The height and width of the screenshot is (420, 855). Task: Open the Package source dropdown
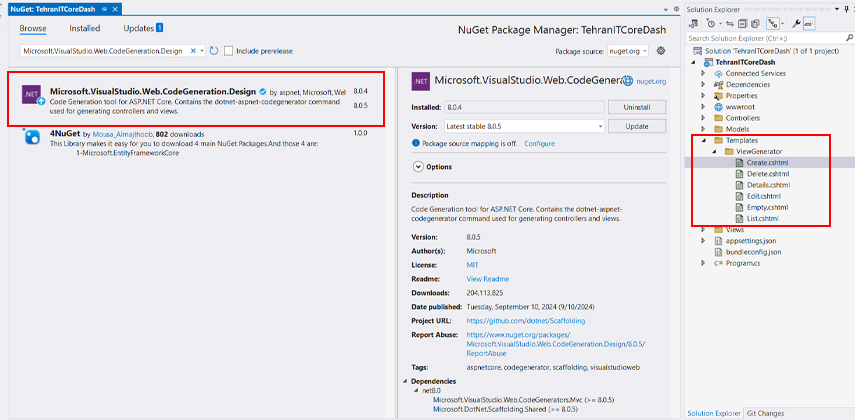click(622, 50)
